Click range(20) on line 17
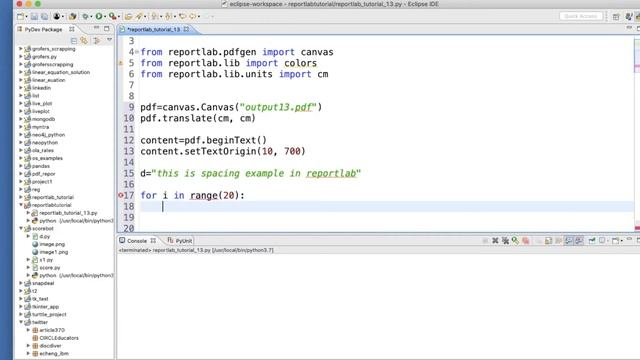The height and width of the screenshot is (360, 640). click(x=214, y=196)
